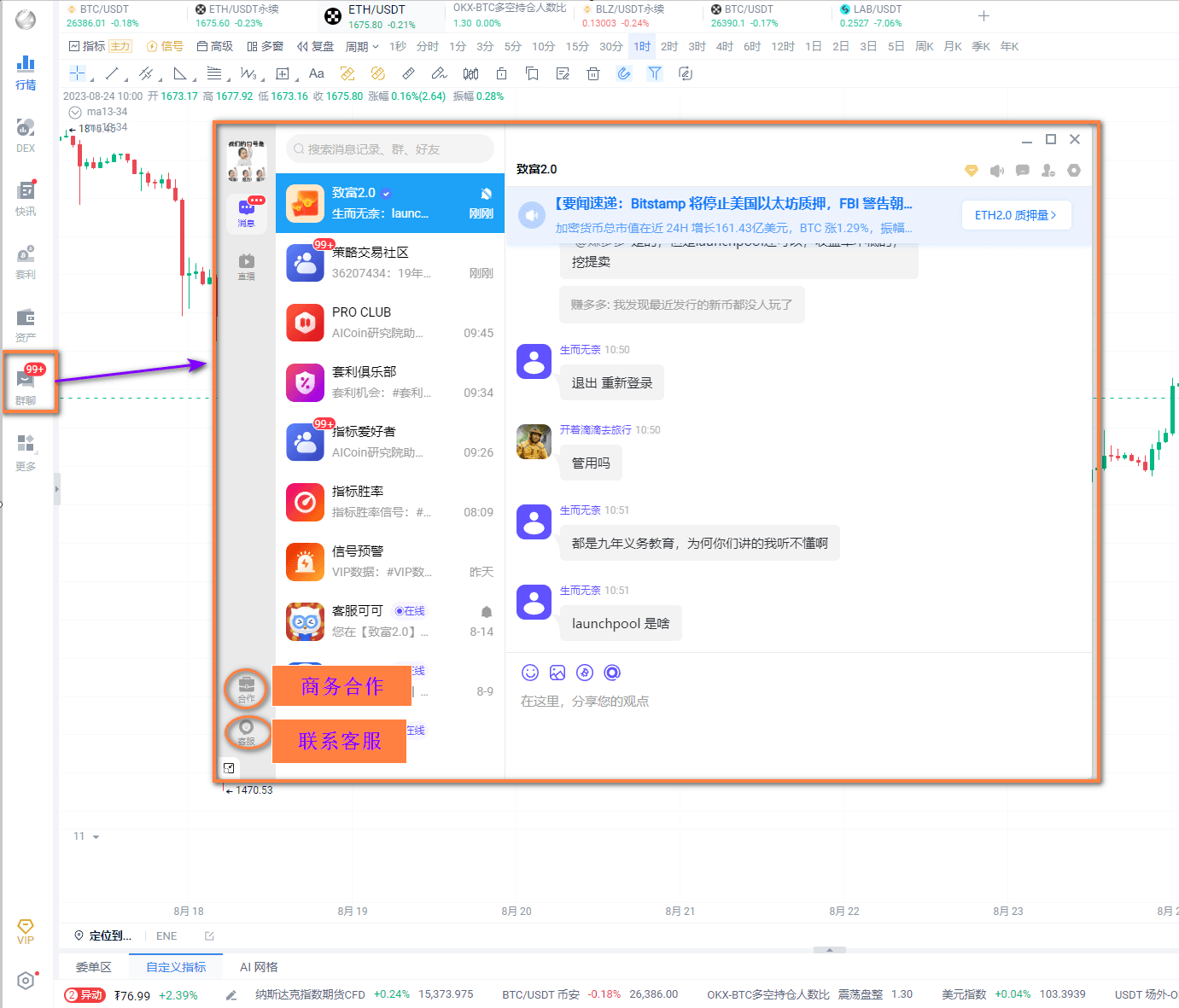Screen dimensions: 1179x1008
Task: Open the 套利 arbitrage sidebar icon
Action: (26, 262)
